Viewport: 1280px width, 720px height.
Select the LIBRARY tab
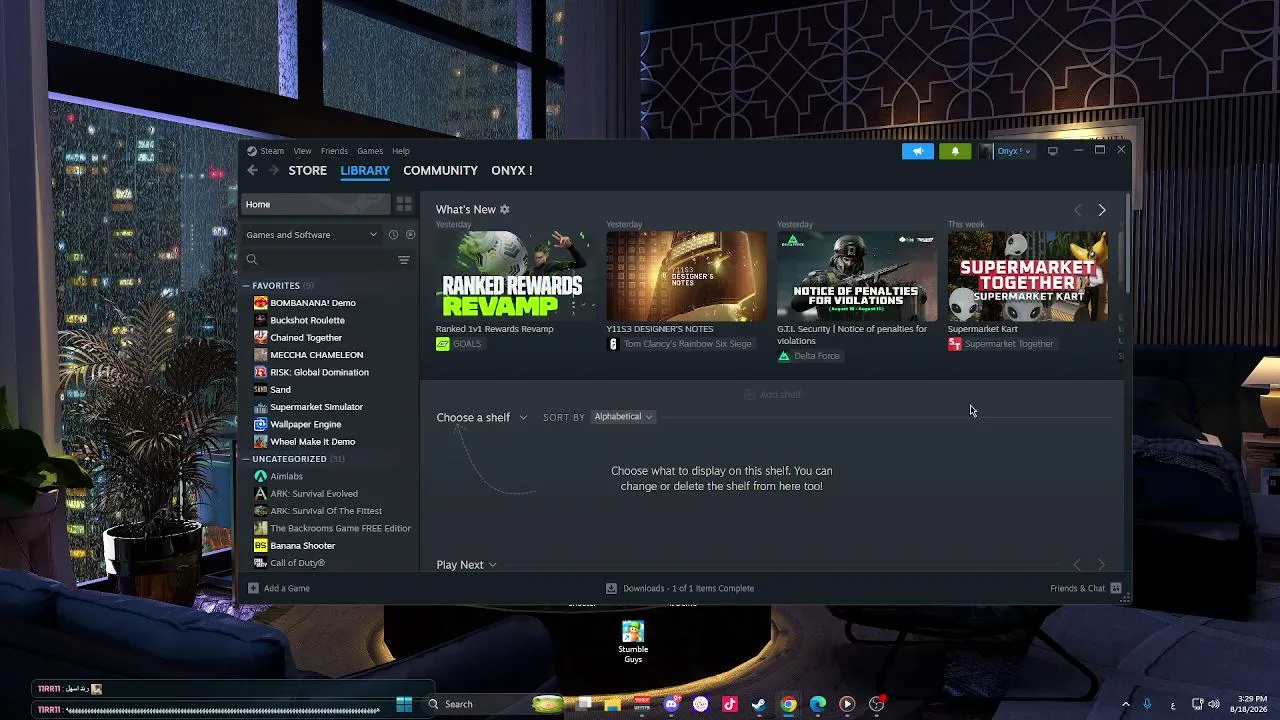coord(365,171)
